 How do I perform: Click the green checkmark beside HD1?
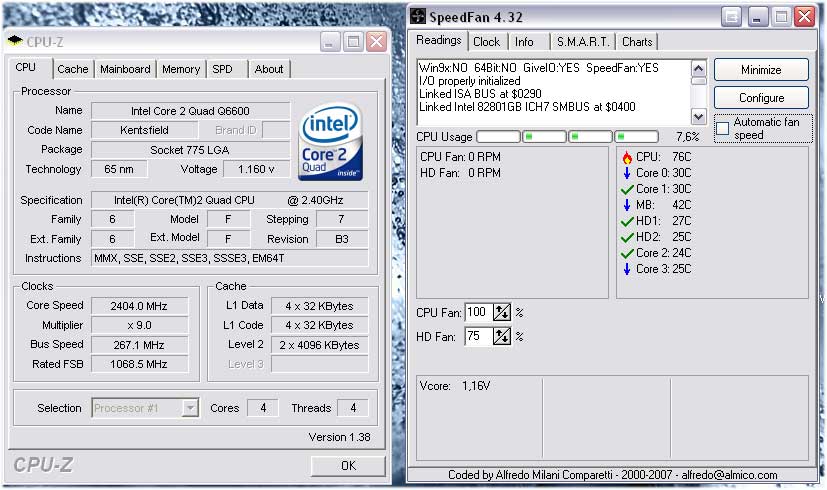point(627,221)
